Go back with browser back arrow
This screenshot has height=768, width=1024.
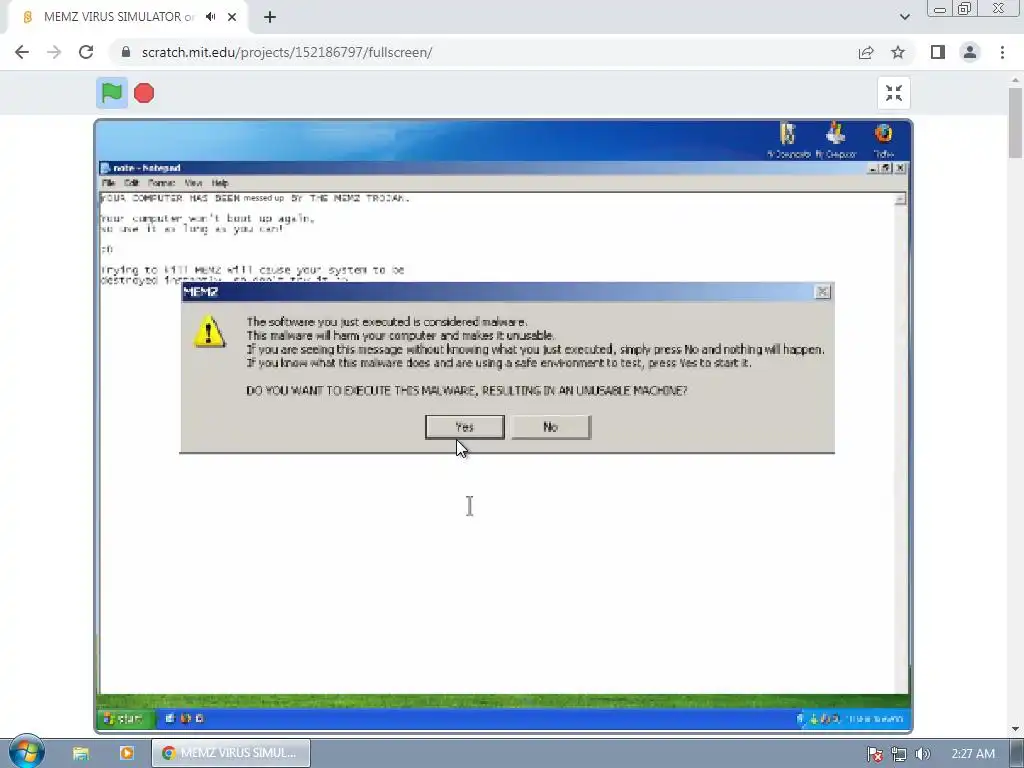pyautogui.click(x=22, y=52)
